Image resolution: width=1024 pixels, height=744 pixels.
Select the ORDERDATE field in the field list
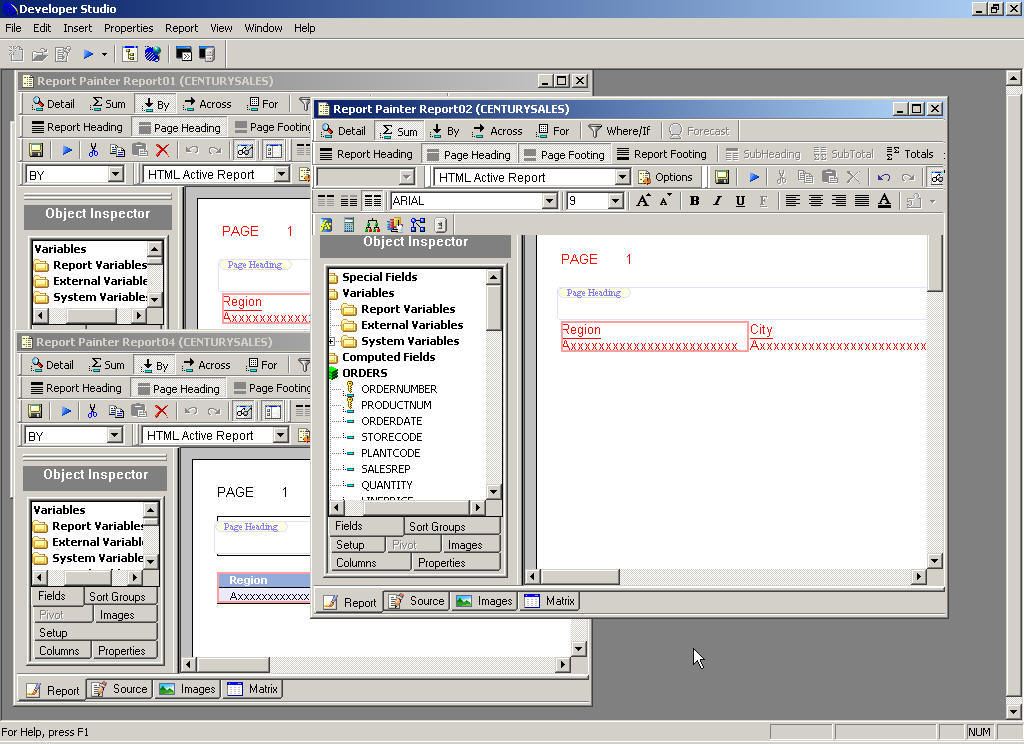tap(391, 421)
